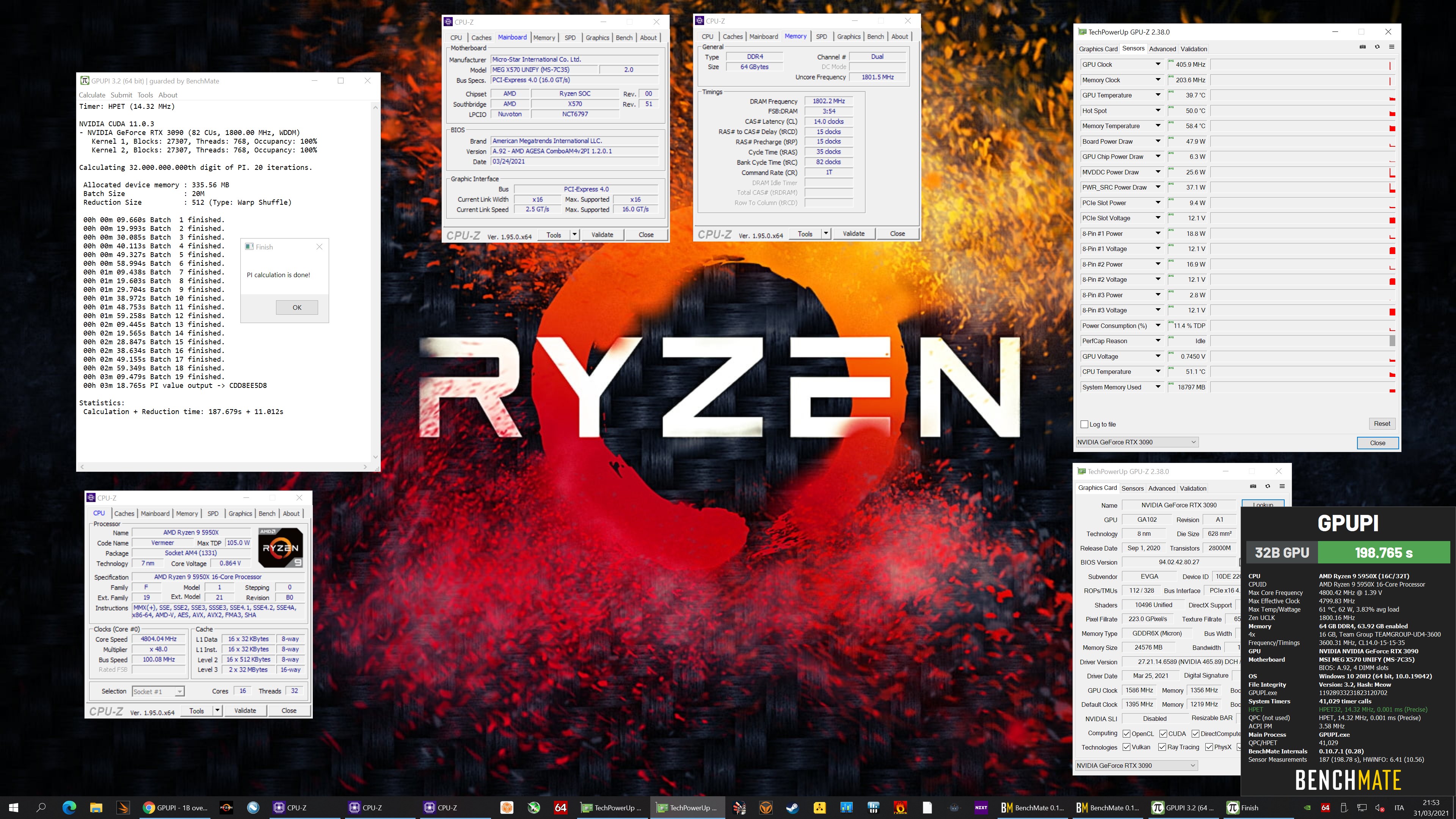Image resolution: width=1456 pixels, height=819 pixels.
Task: Click the NZXT CAM taskbar icon
Action: click(x=981, y=808)
